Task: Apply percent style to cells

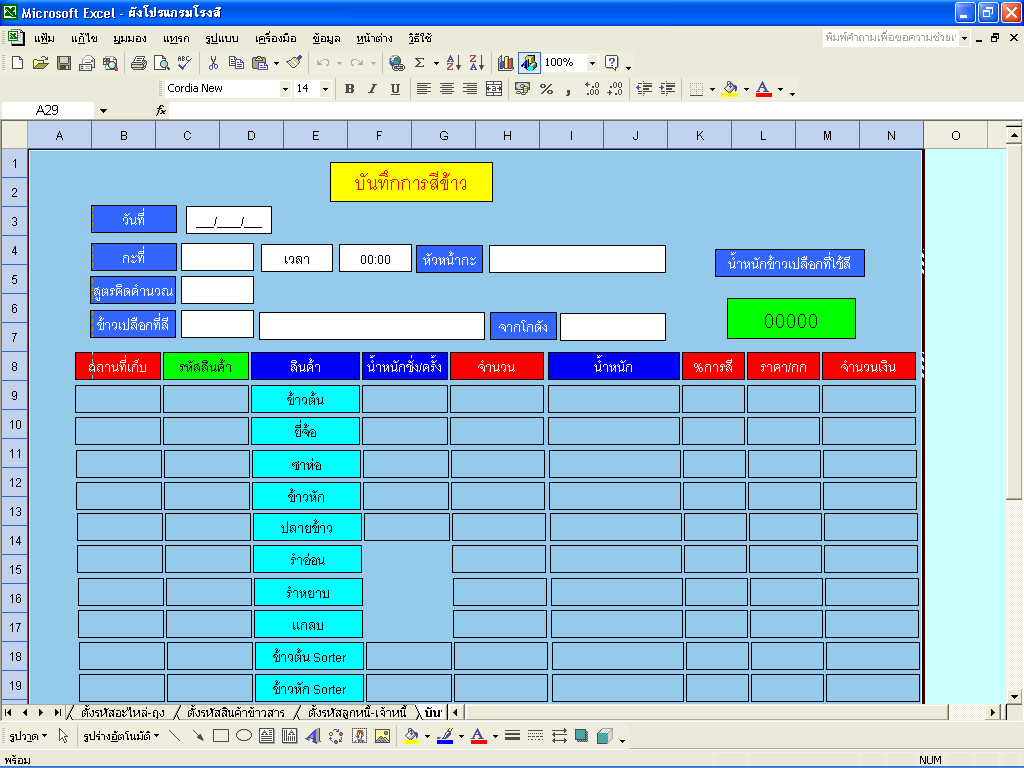Action: coord(547,89)
